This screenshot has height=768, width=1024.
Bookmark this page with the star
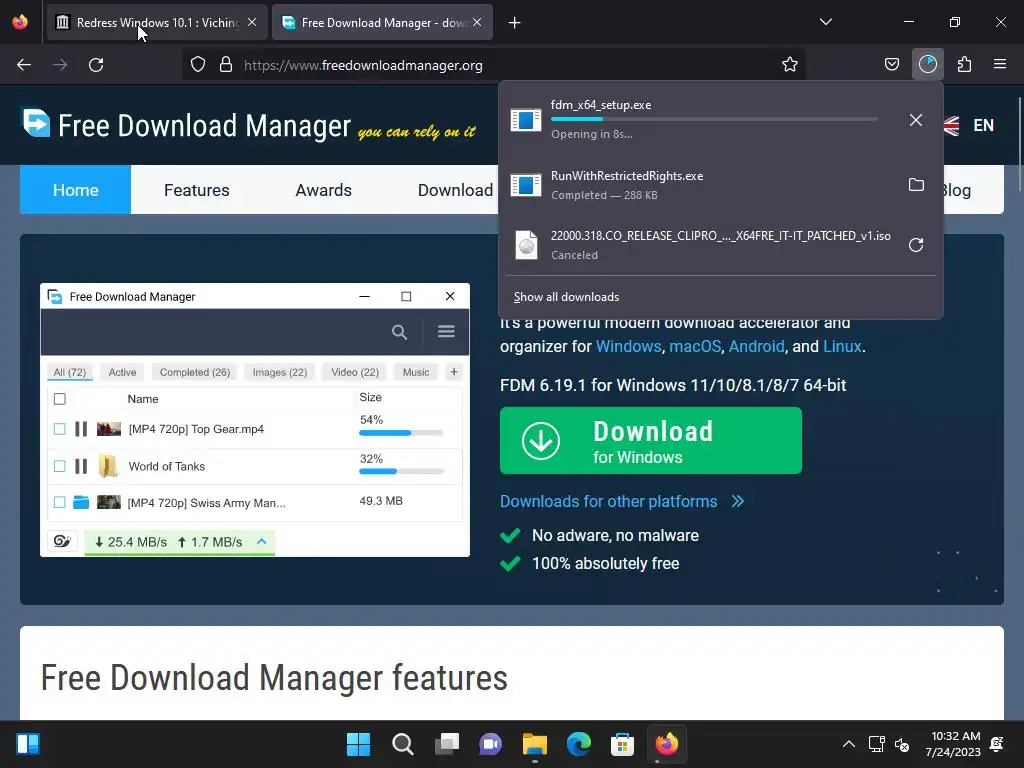[x=790, y=65]
